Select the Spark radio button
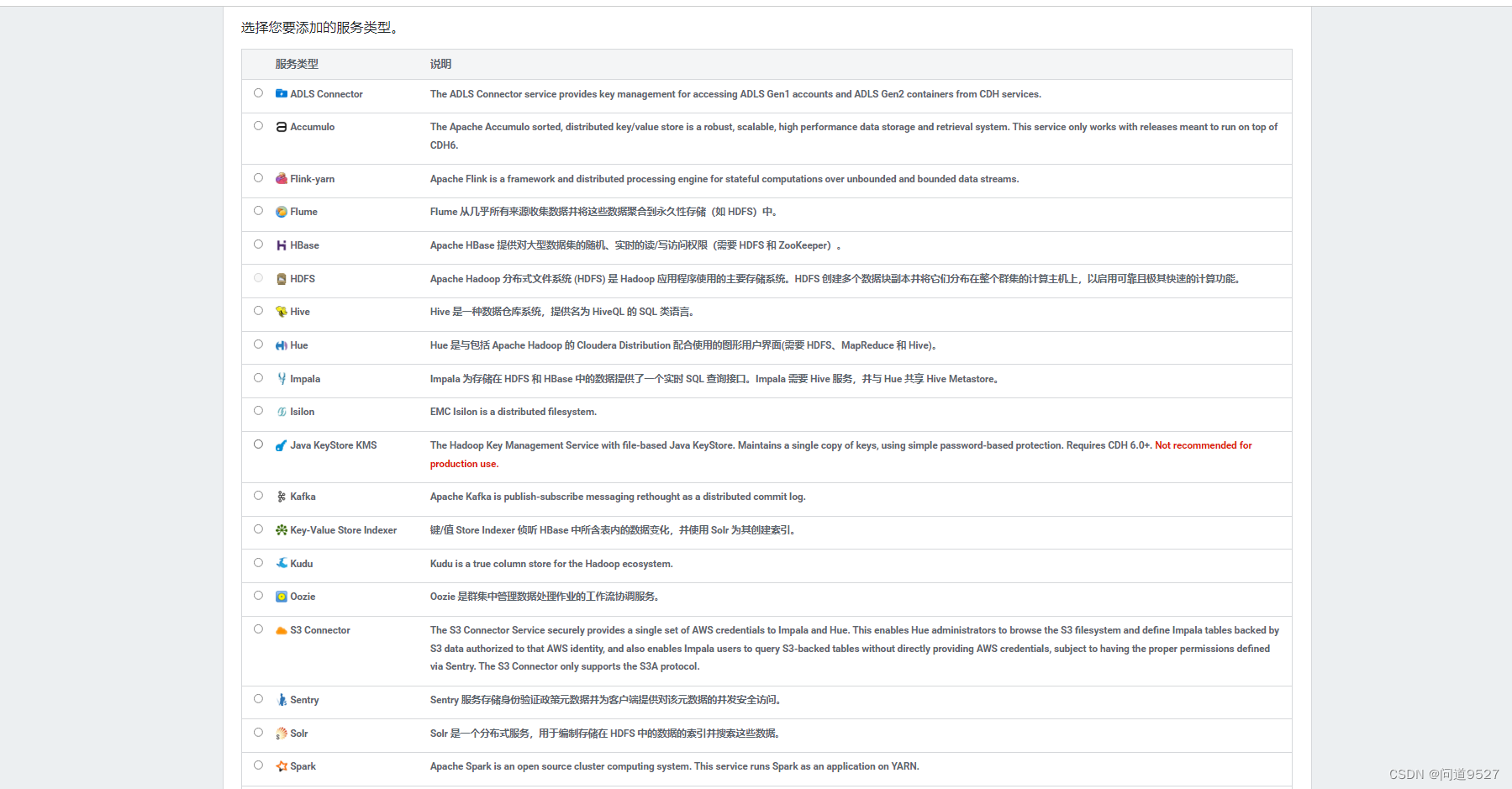The width and height of the screenshot is (1512, 789). pyautogui.click(x=258, y=765)
